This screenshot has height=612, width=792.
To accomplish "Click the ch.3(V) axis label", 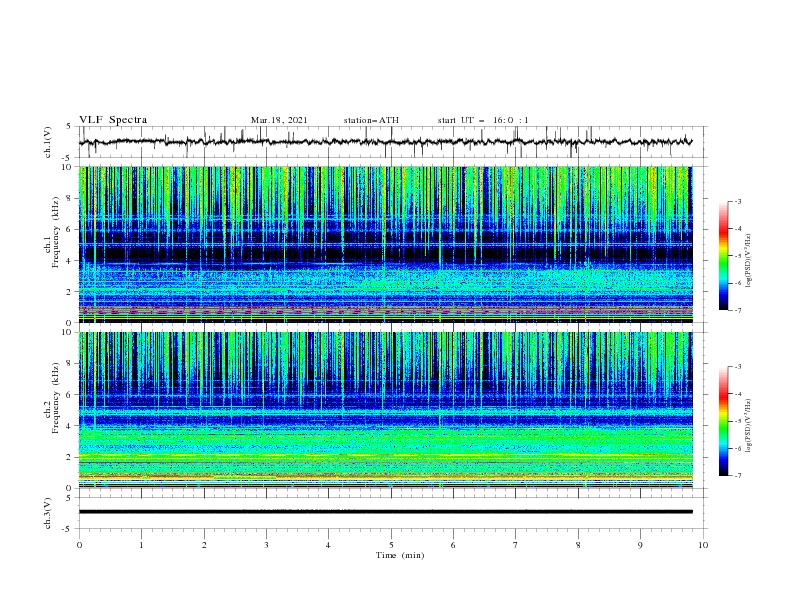I will tap(48, 513).
